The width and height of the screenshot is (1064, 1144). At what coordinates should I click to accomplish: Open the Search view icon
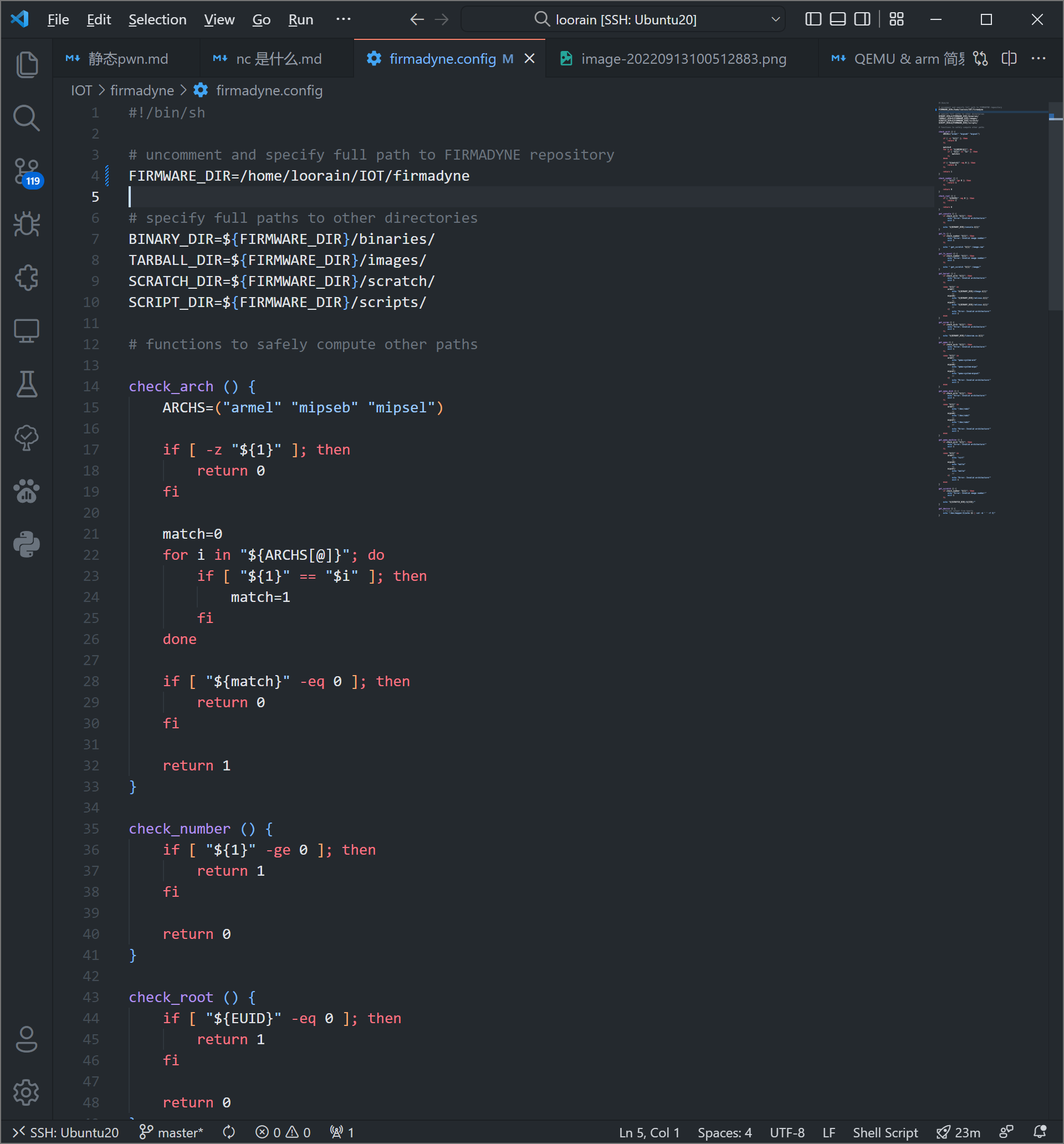point(27,118)
